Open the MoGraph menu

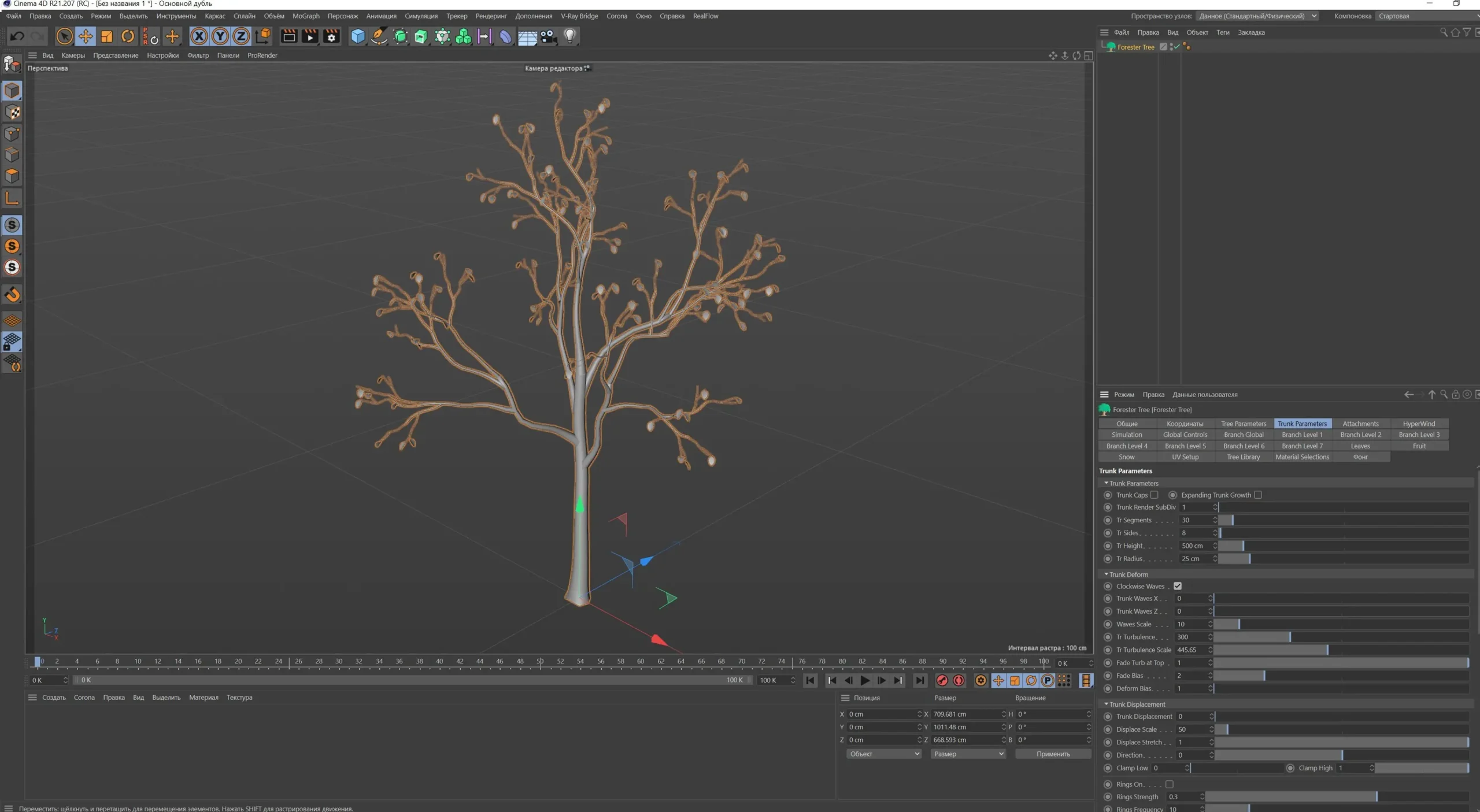click(x=306, y=16)
